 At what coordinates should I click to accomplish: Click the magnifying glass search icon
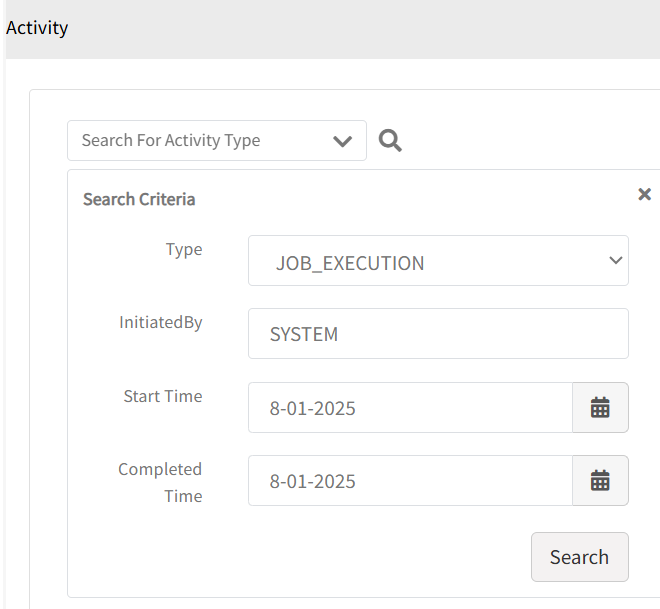click(390, 141)
